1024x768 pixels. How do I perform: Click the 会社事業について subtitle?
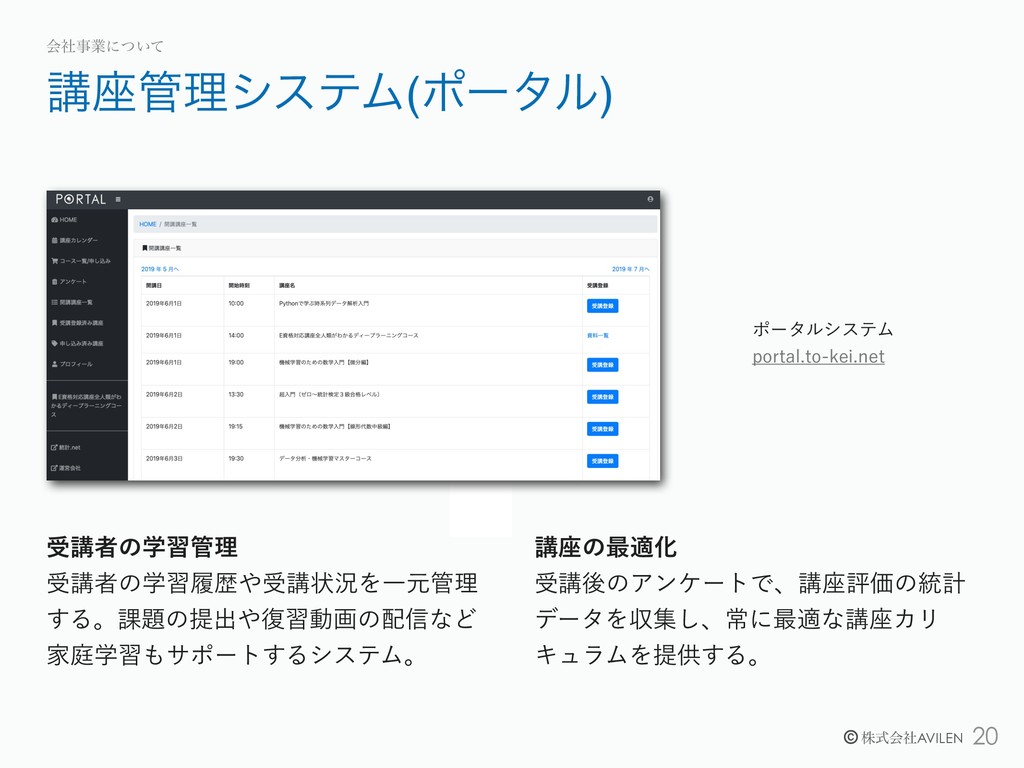point(105,46)
